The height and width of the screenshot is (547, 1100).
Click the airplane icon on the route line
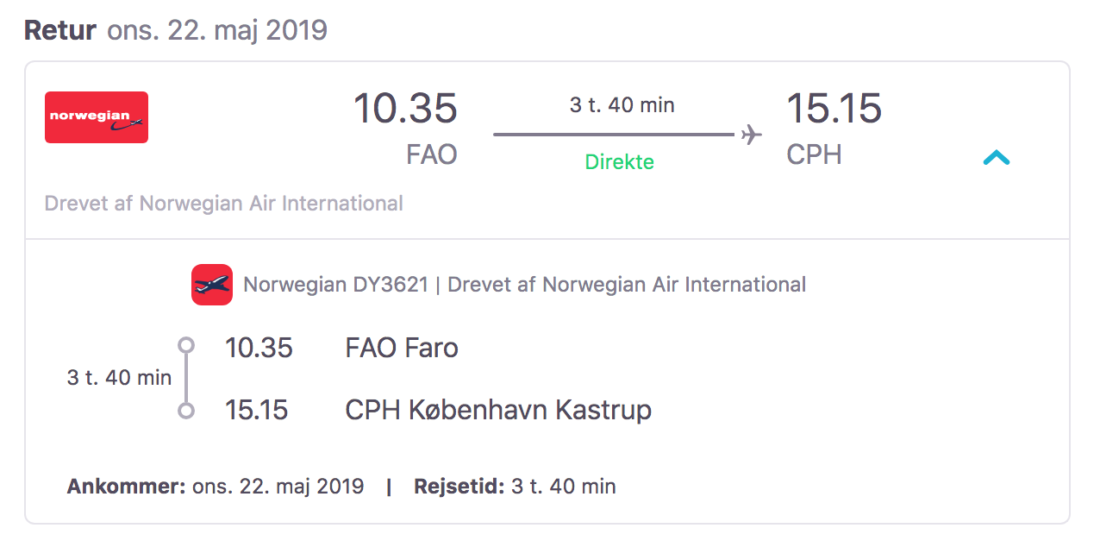point(751,135)
